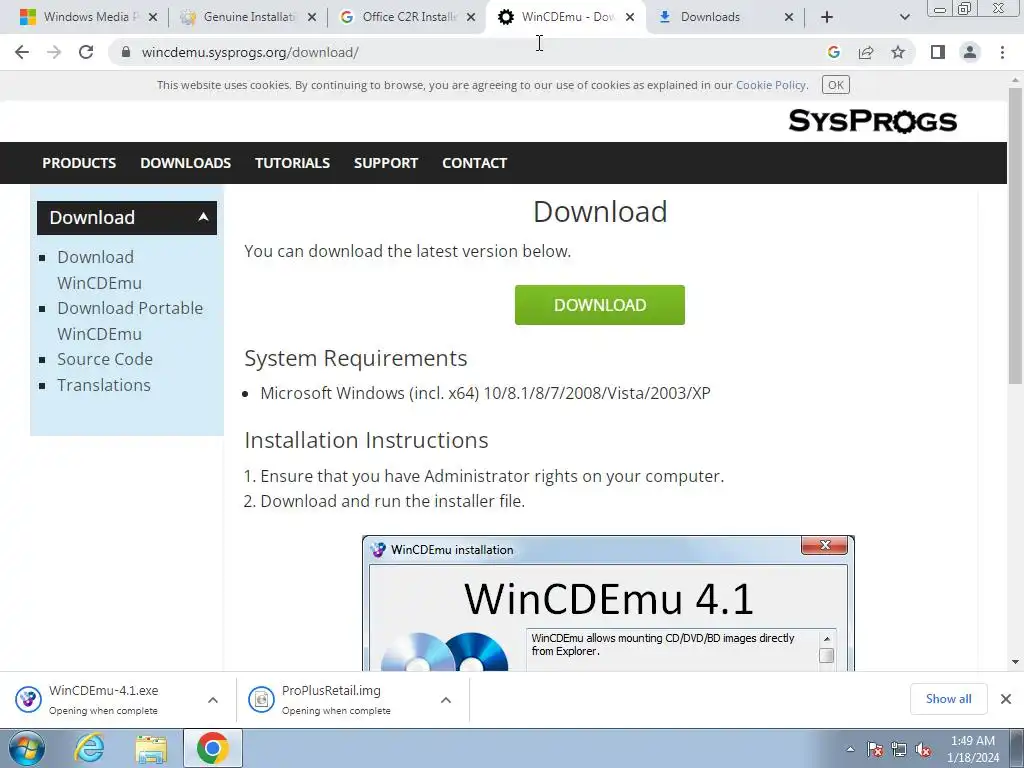The image size is (1024, 768).
Task: Bookmark this page with the star icon
Action: [x=898, y=52]
